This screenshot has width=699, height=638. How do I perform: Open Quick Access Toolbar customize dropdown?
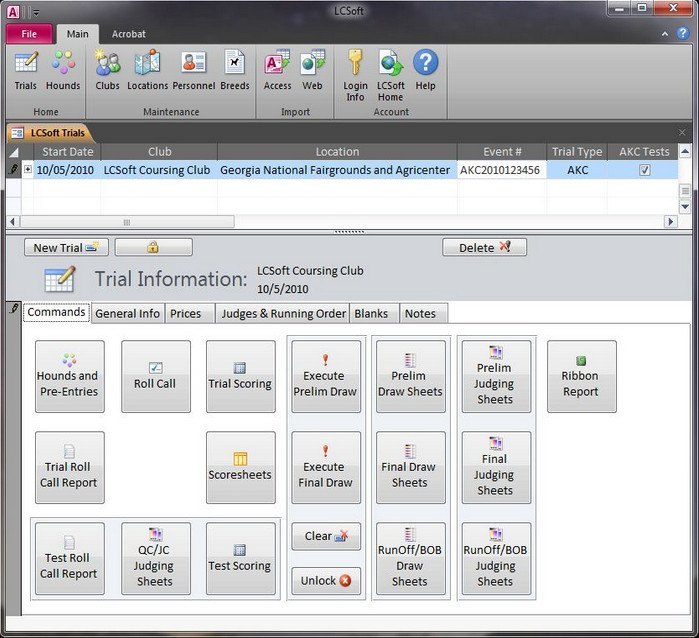click(36, 13)
